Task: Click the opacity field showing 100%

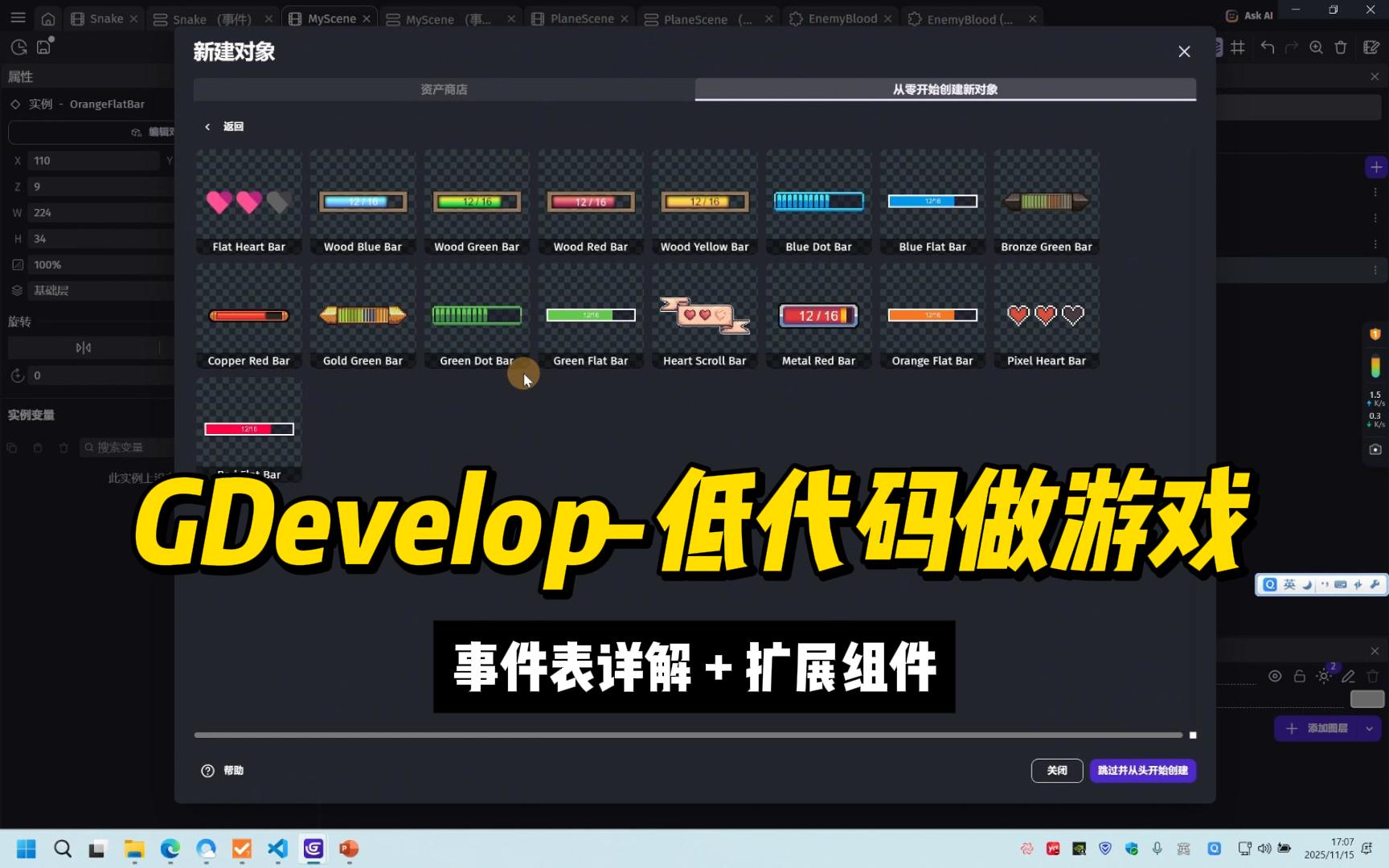Action: click(x=101, y=264)
